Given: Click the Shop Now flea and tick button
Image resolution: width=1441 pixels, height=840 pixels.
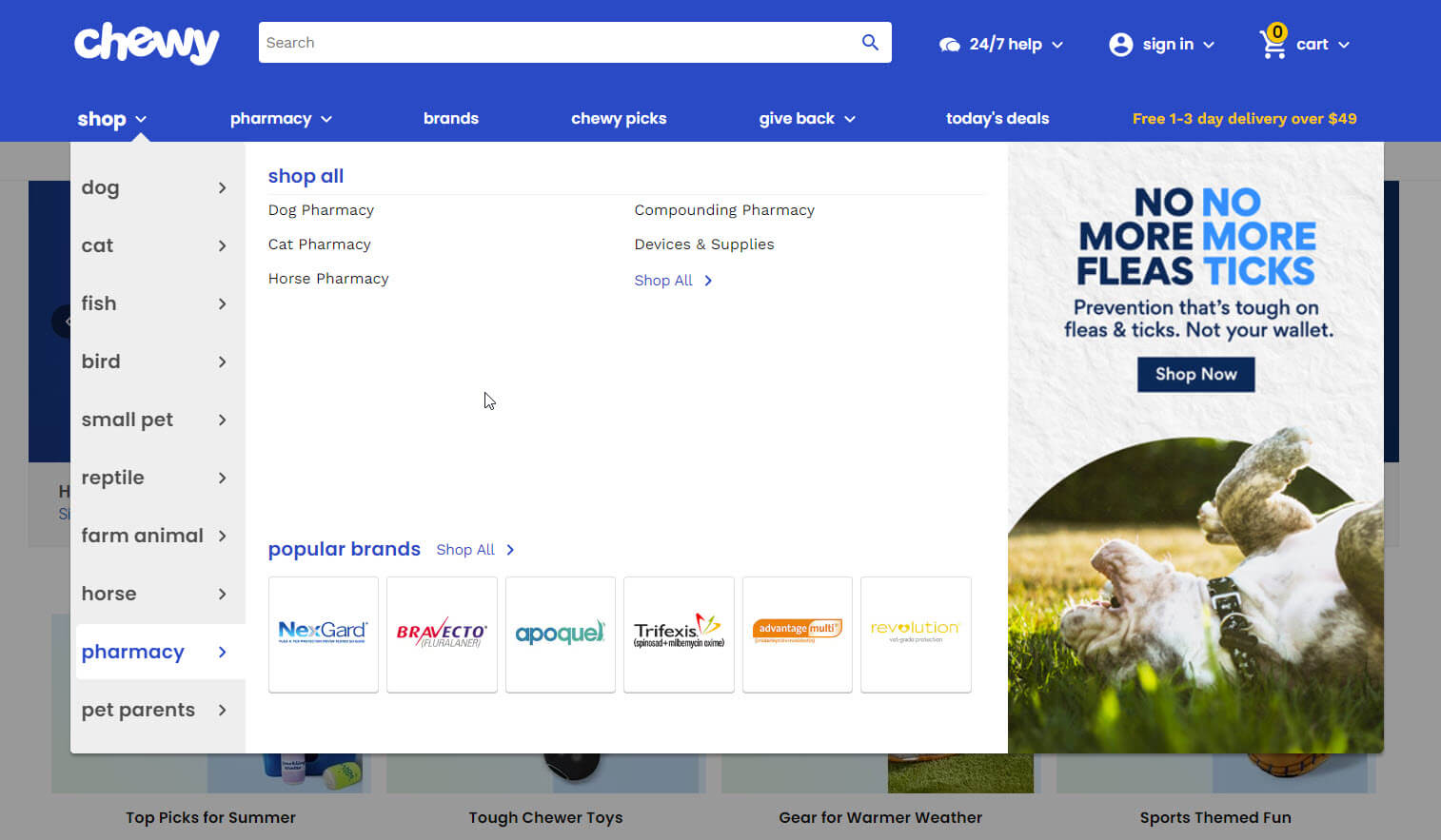Looking at the screenshot, I should click(1196, 375).
